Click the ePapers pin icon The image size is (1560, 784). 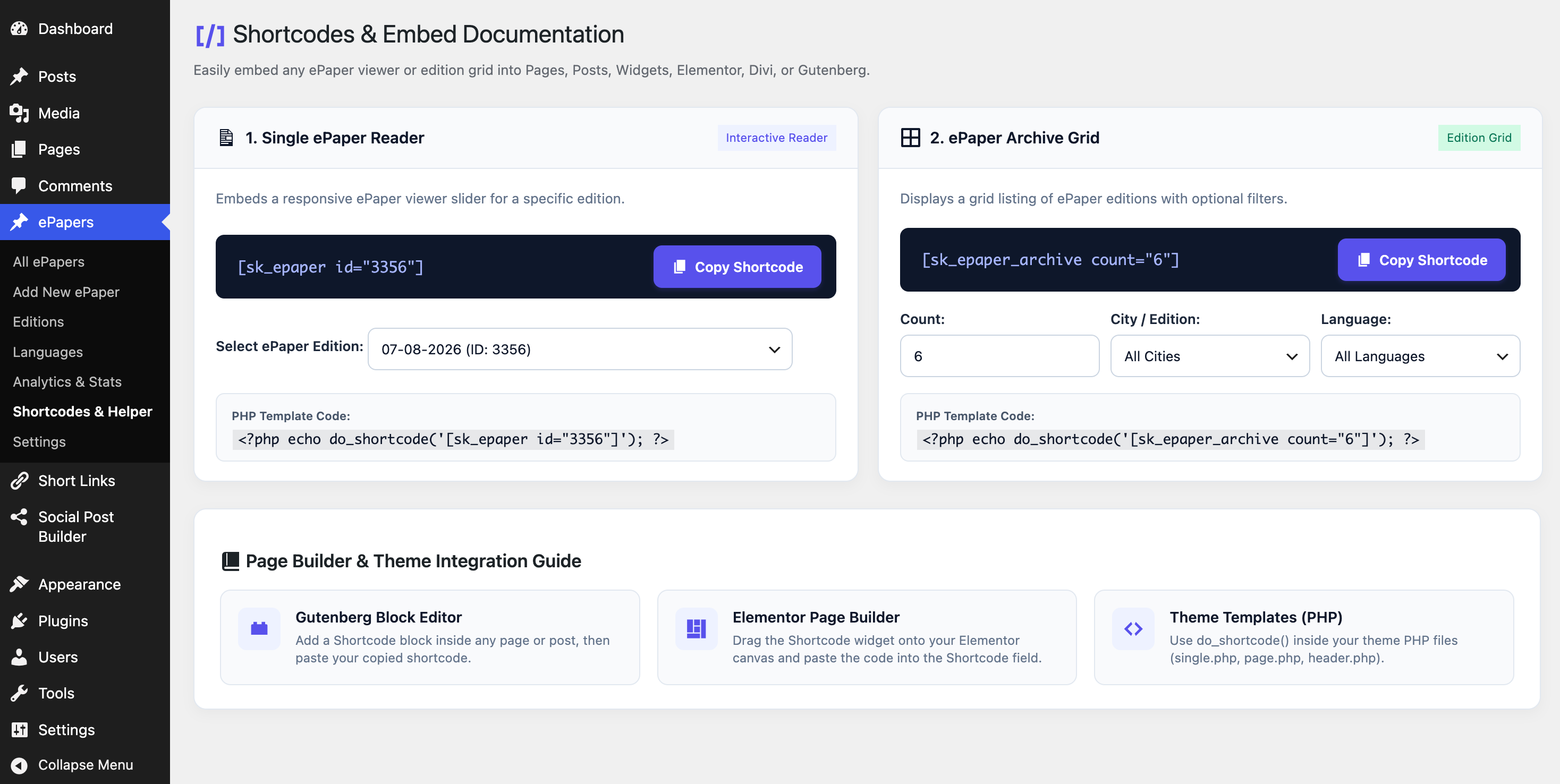[19, 222]
